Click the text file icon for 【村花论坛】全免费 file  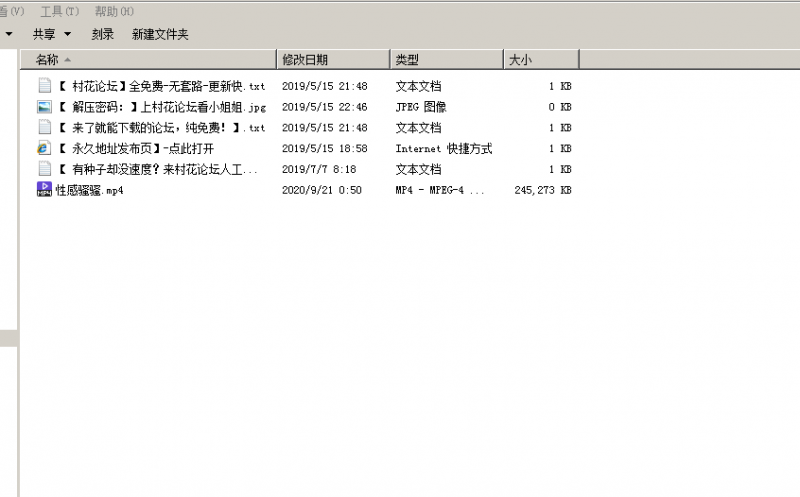pyautogui.click(x=44, y=86)
